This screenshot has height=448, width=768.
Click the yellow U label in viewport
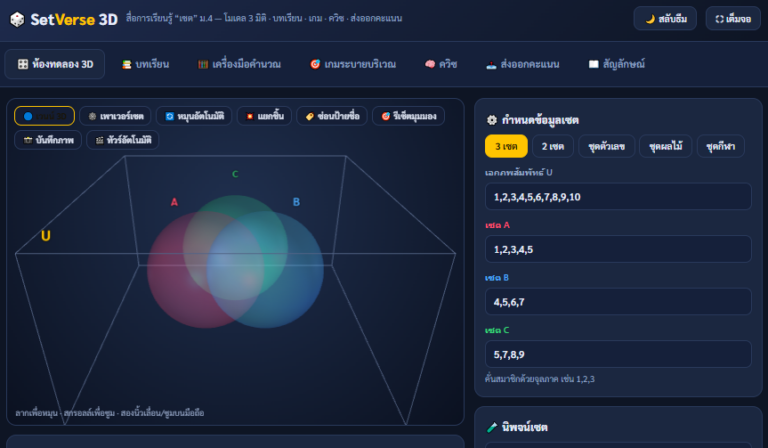tap(46, 236)
